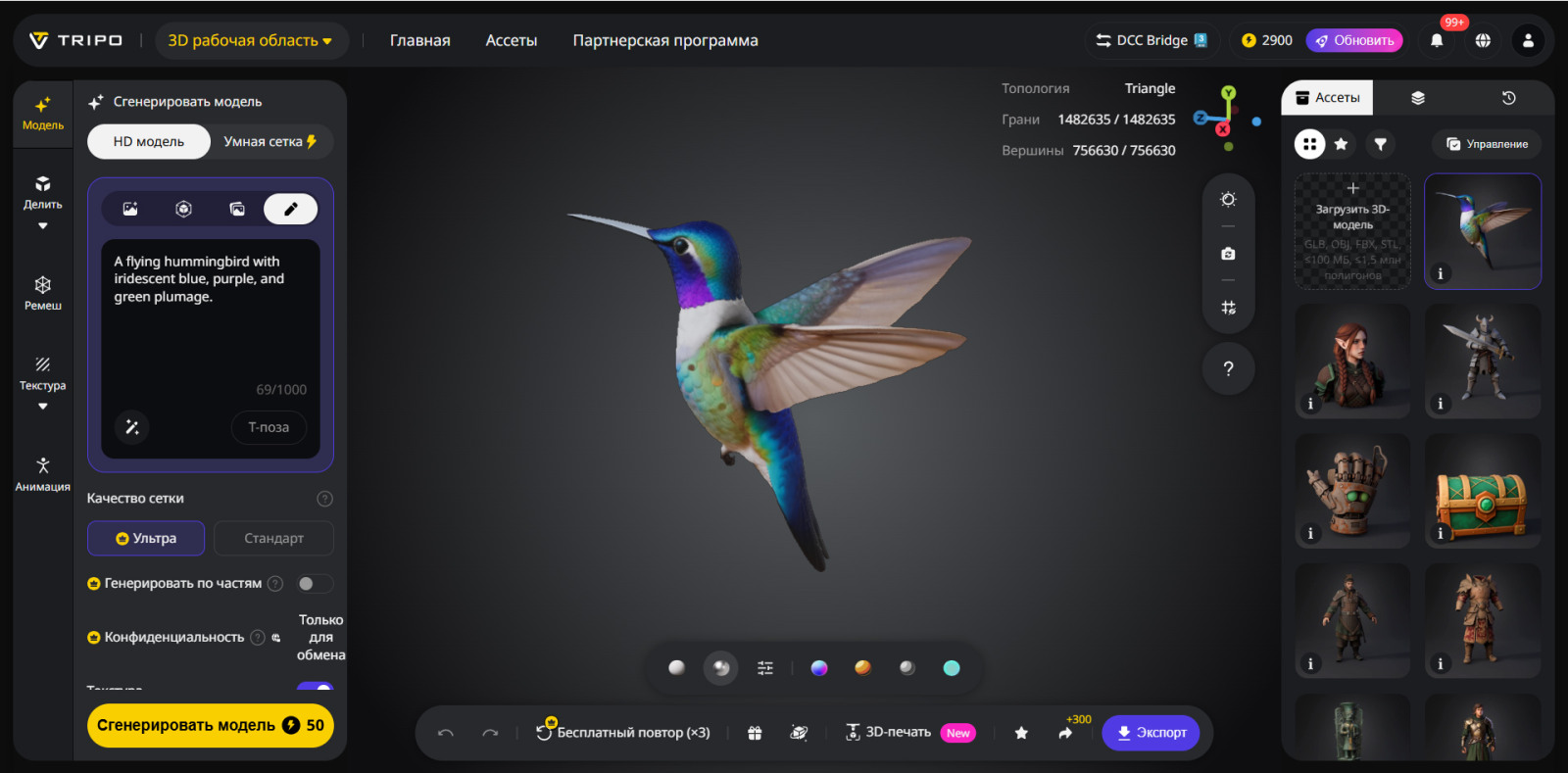This screenshot has width=1568, height=773.
Task: Select the teal color material swatch
Action: [951, 668]
